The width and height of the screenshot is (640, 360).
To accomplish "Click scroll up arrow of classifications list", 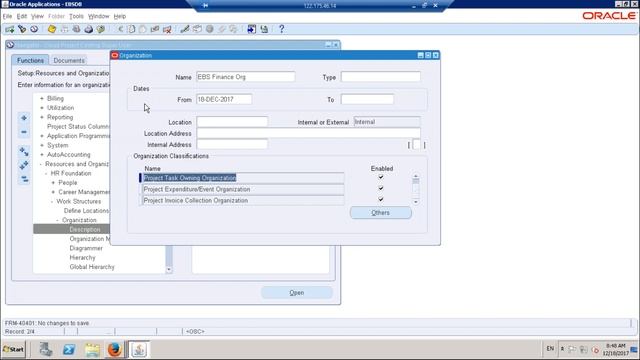I will pyautogui.click(x=416, y=177).
